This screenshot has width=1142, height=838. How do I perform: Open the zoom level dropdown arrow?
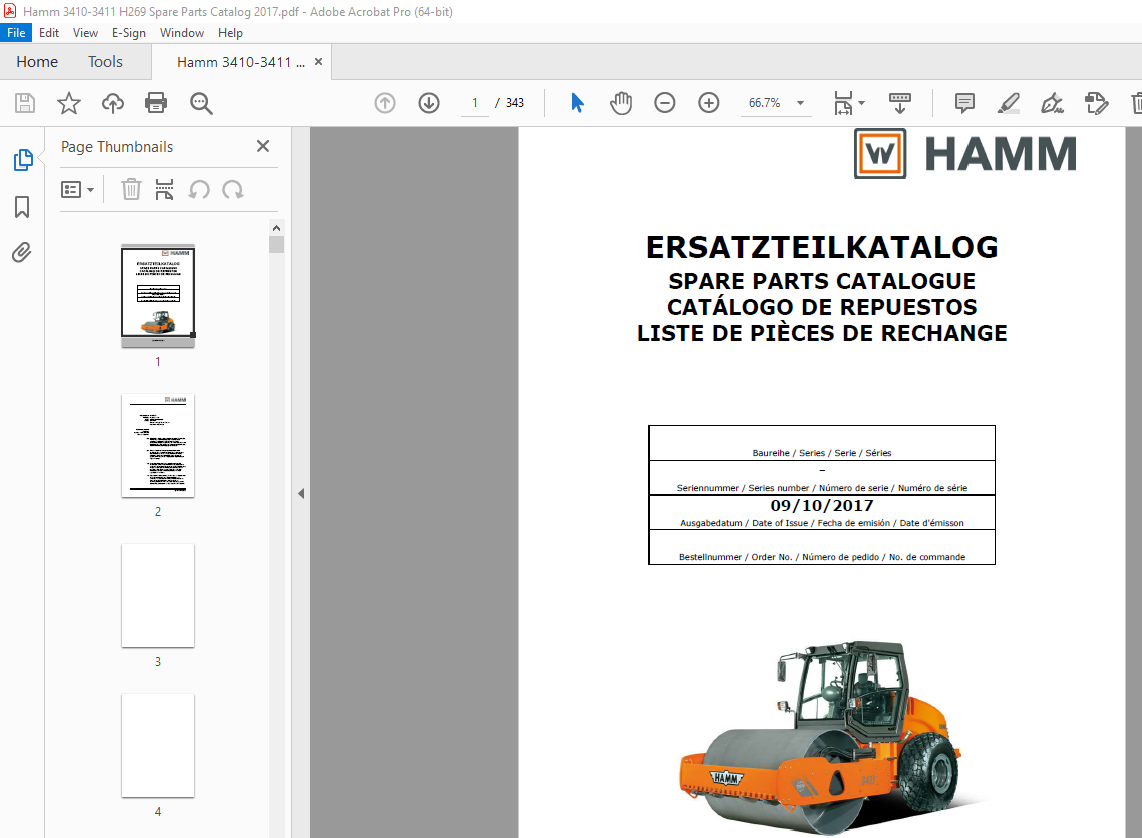(800, 103)
